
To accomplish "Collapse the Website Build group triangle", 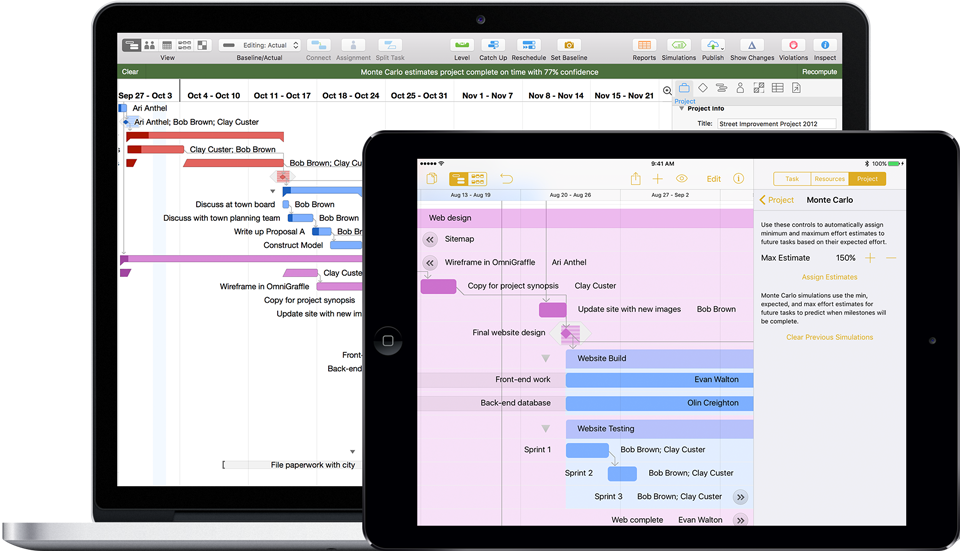I will pos(546,359).
